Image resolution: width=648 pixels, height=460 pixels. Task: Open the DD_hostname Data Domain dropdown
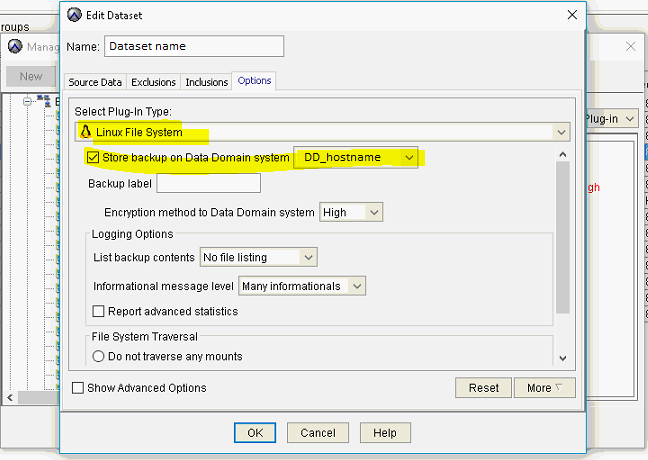(408, 158)
